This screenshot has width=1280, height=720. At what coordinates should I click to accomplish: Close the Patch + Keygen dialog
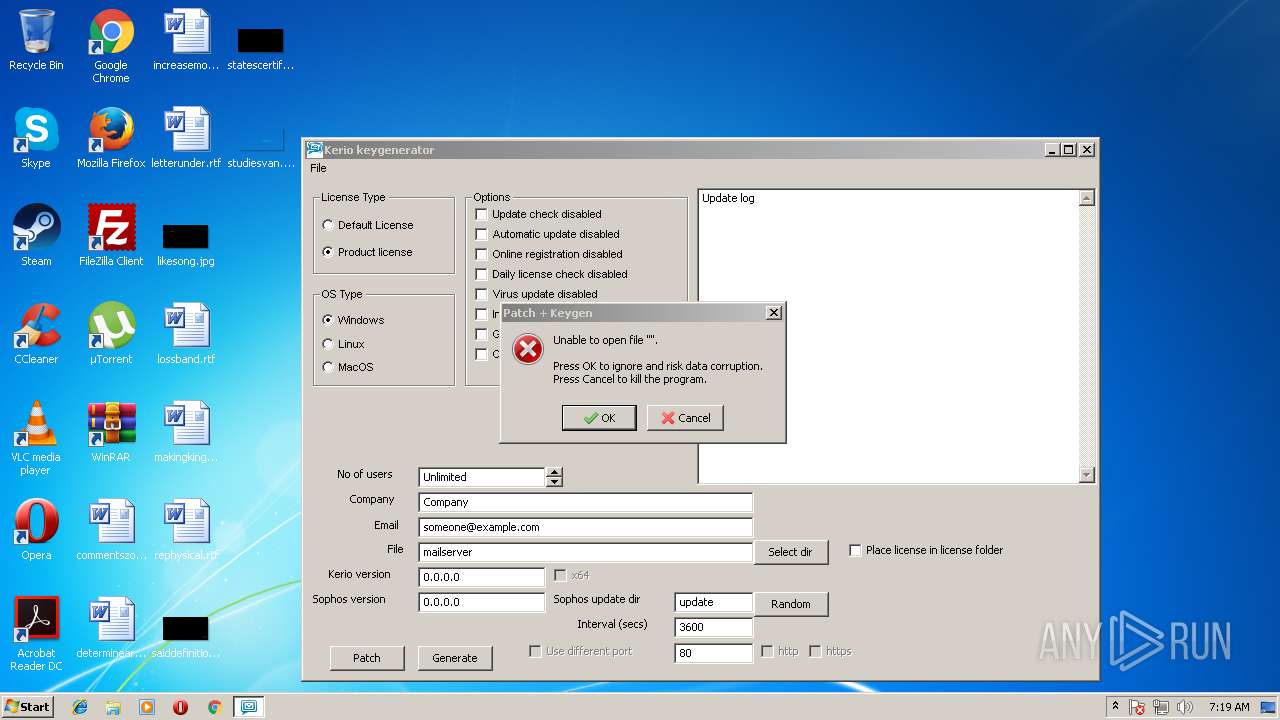(x=773, y=313)
